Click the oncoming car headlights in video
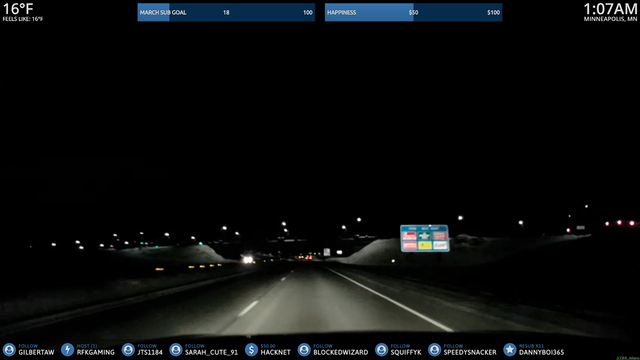Screen dimensions: 640x360 click(248, 260)
